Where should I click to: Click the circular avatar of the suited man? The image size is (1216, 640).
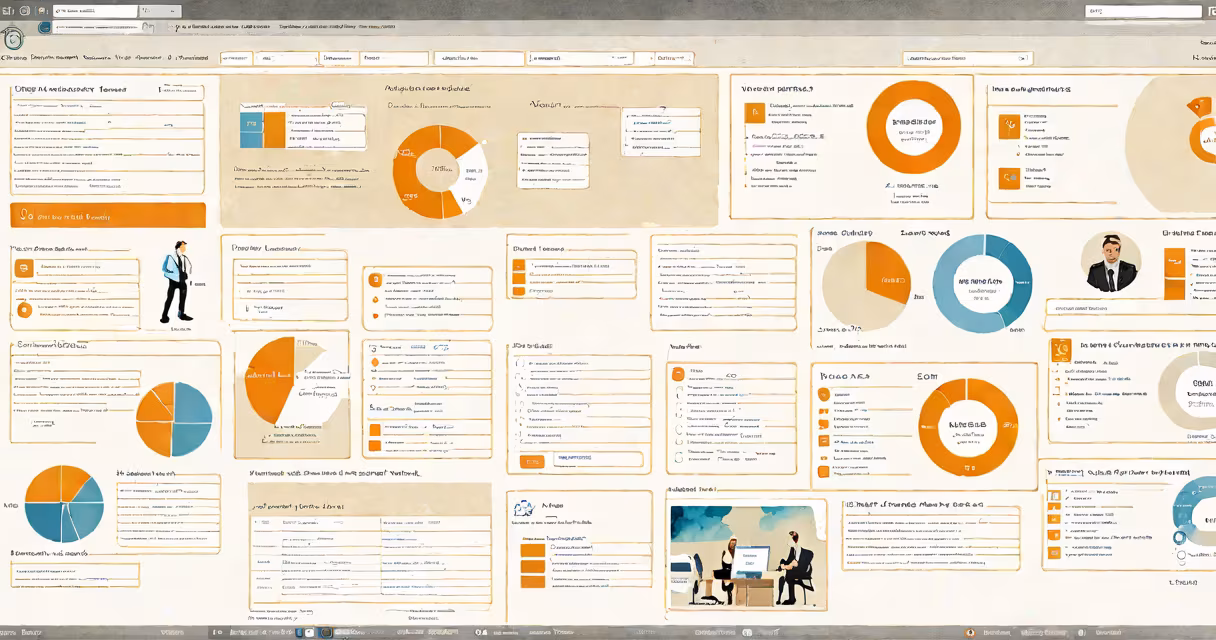coord(1111,262)
